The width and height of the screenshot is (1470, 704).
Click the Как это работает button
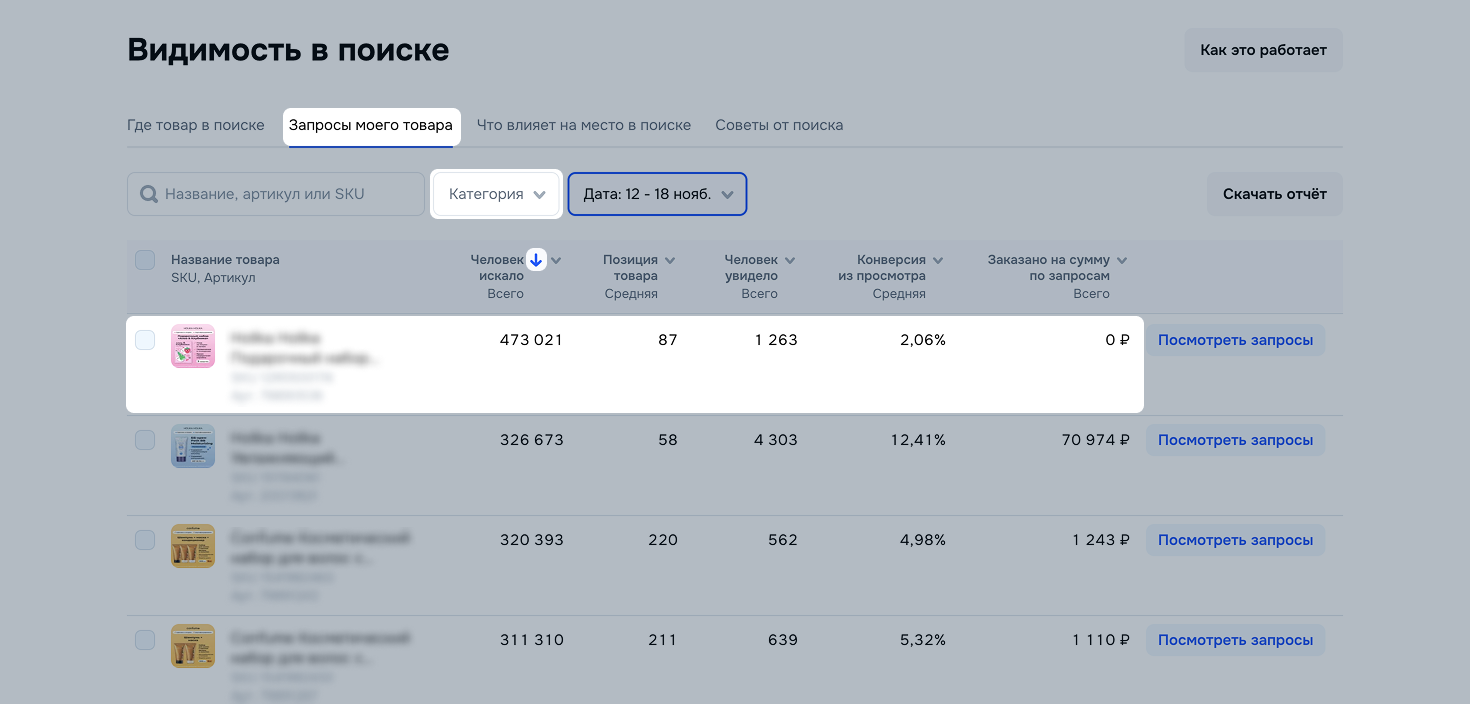[x=1263, y=50]
